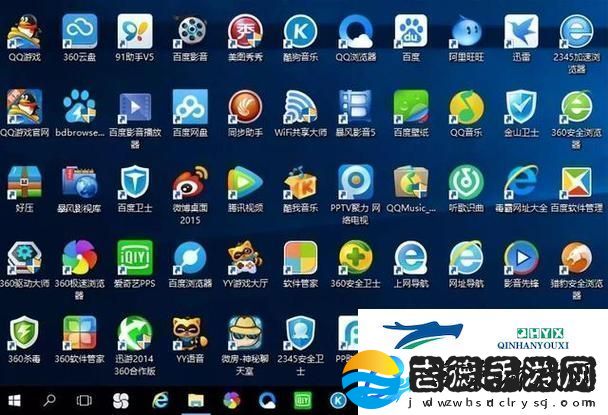
Task: Launch 同步助手 desktop icon
Action: (245, 107)
